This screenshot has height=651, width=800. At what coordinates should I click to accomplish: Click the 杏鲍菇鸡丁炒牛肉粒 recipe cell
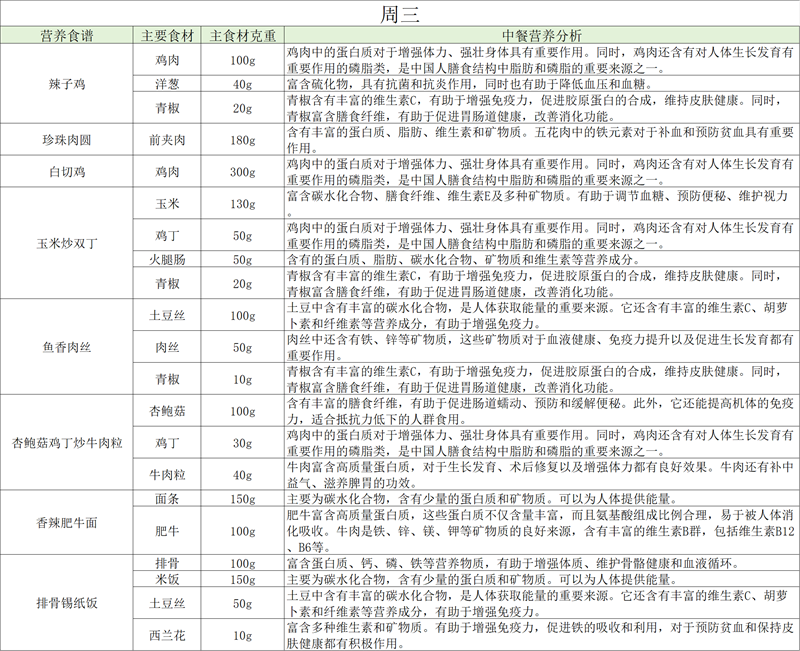pyautogui.click(x=67, y=442)
